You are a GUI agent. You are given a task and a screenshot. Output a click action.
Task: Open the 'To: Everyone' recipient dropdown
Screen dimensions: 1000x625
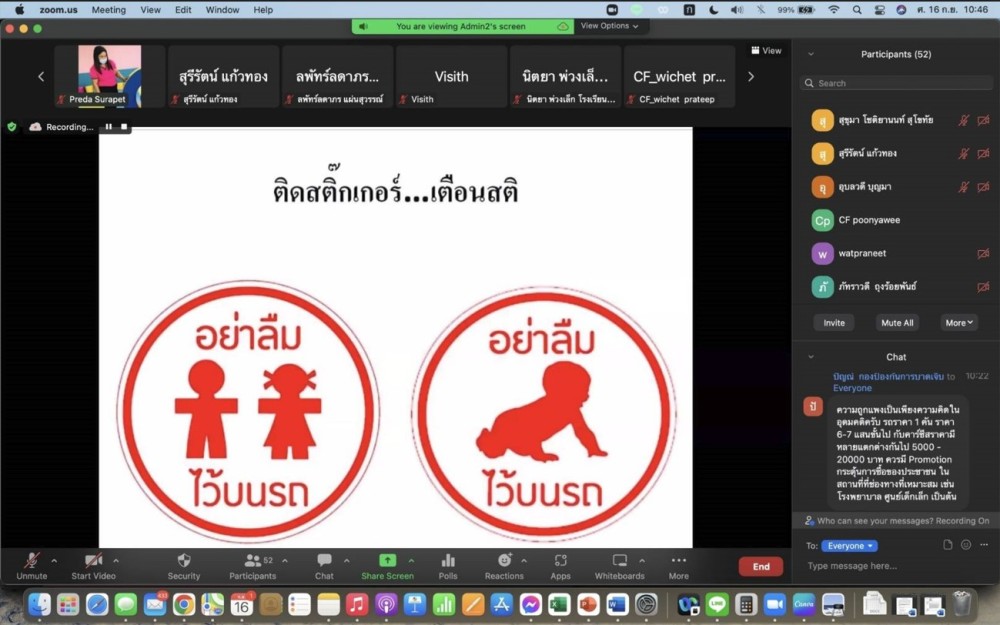coord(849,546)
